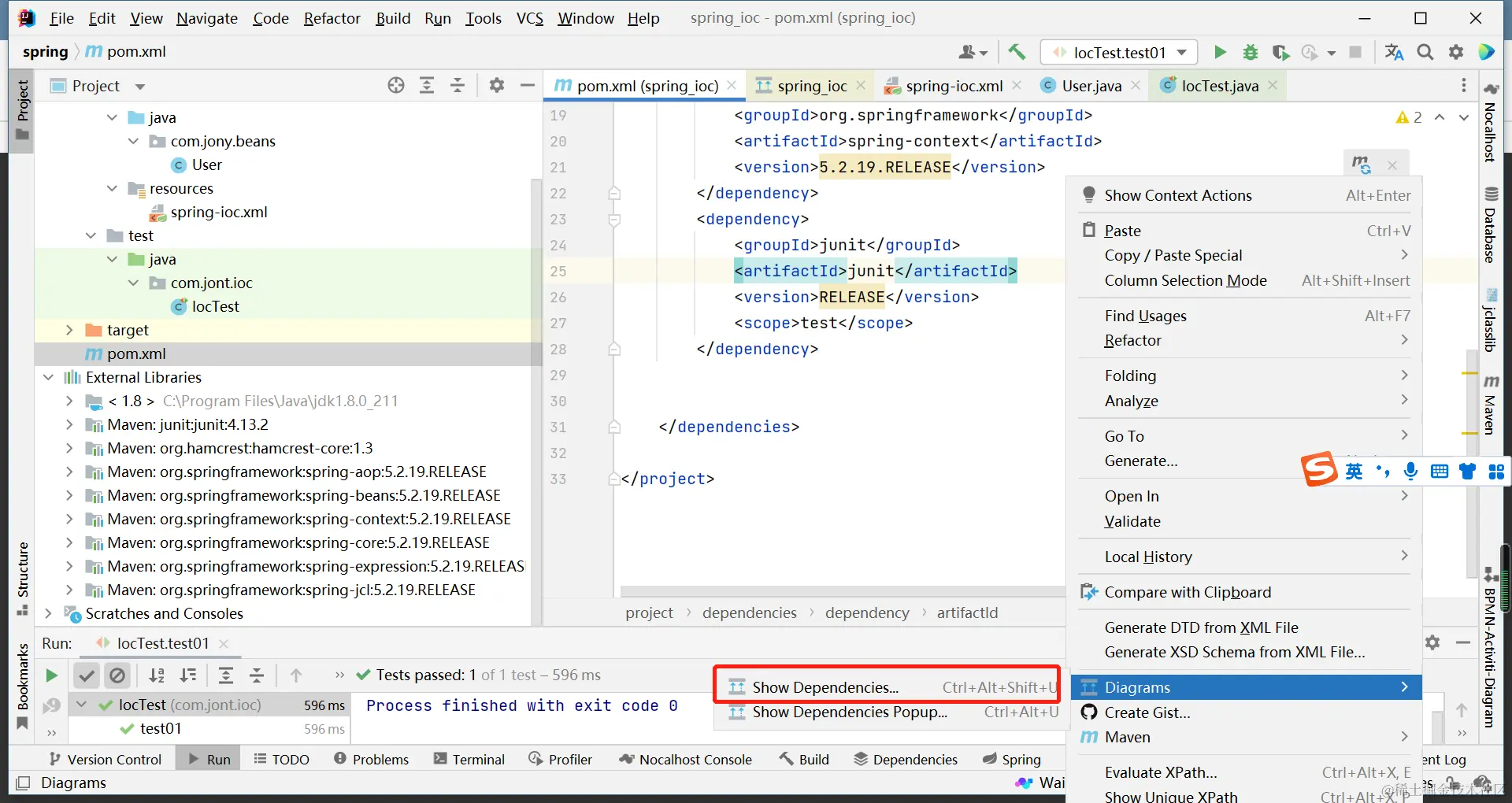Expand the target folder

pos(69,331)
